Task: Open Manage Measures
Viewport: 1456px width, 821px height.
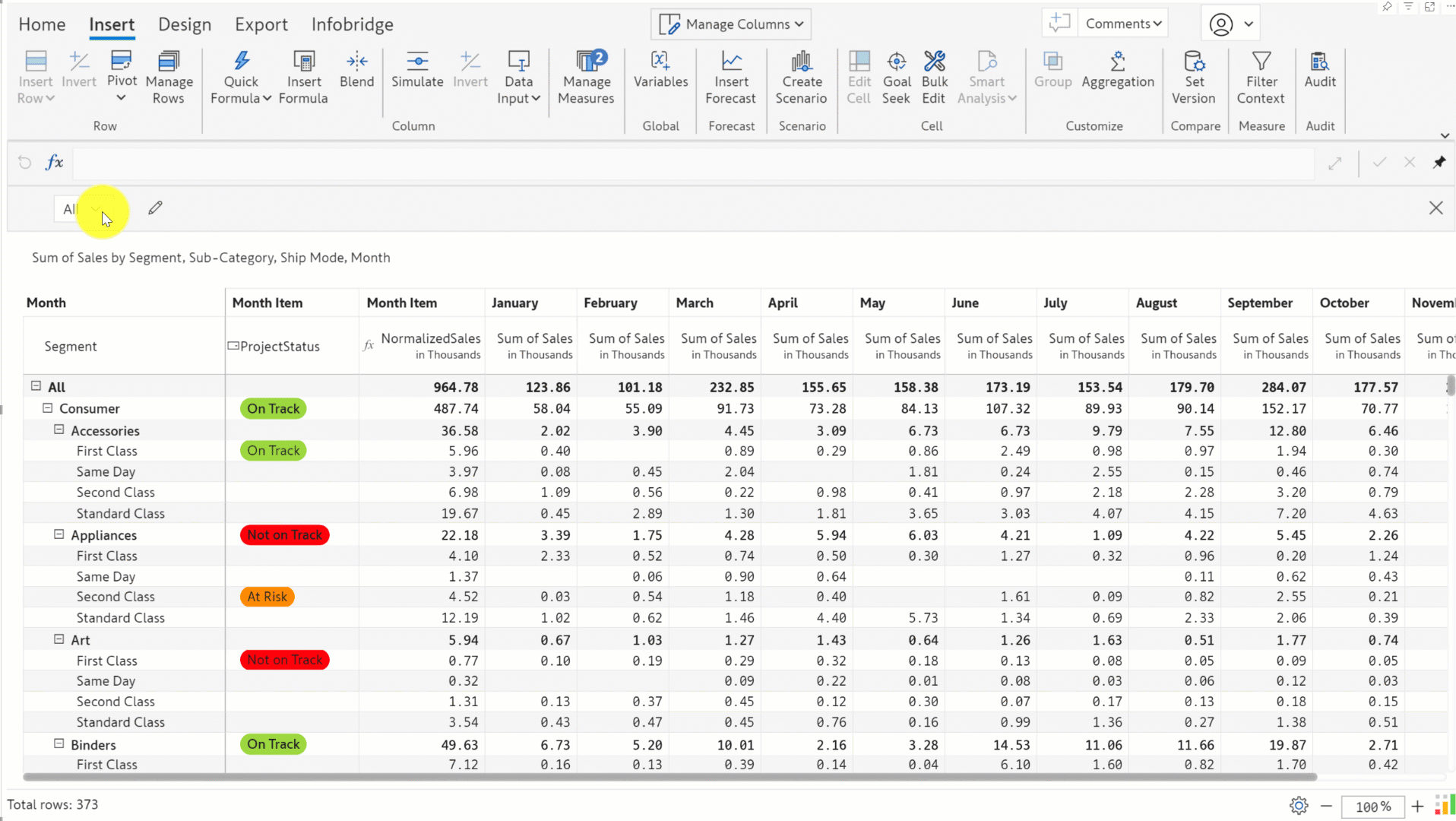Action: pyautogui.click(x=586, y=78)
